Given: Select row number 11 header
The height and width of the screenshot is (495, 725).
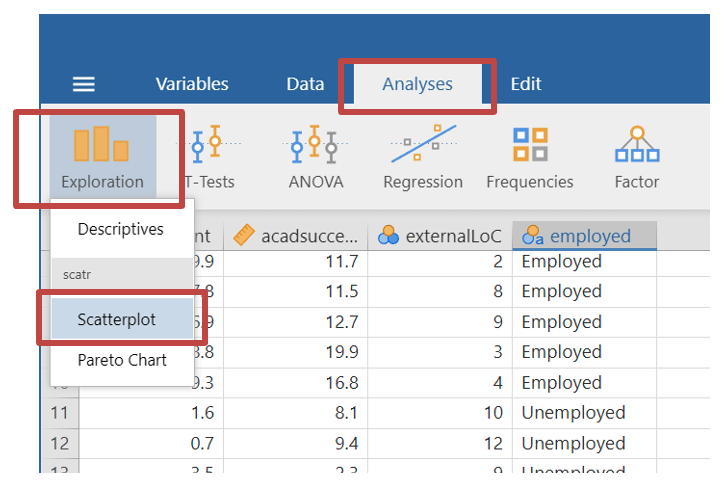Looking at the screenshot, I should pos(60,413).
